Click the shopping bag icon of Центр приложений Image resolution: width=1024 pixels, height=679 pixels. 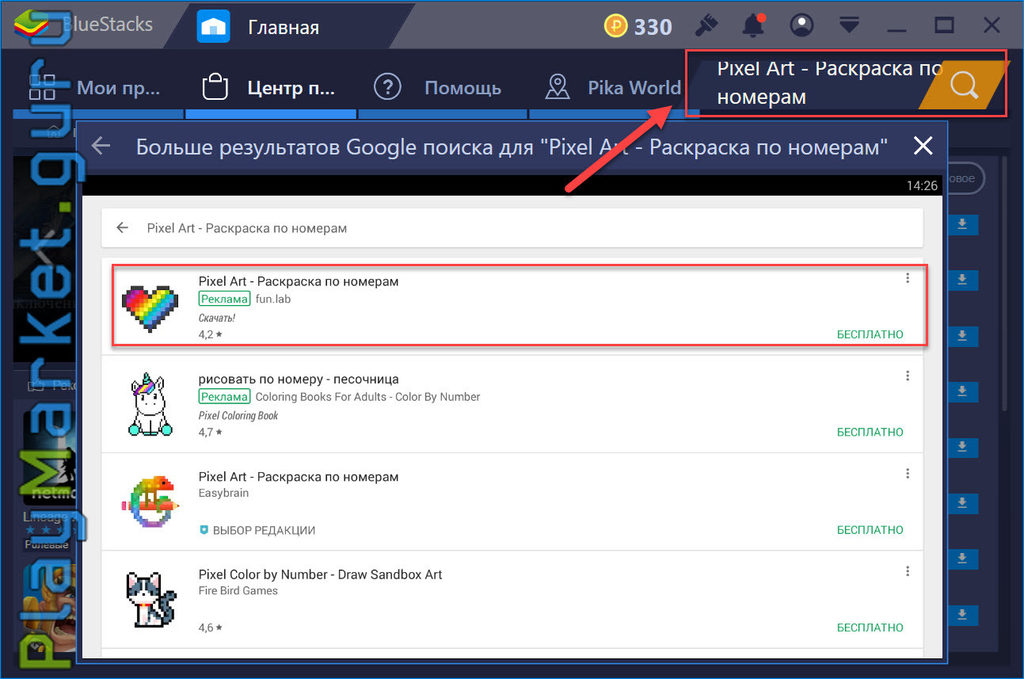tap(215, 86)
